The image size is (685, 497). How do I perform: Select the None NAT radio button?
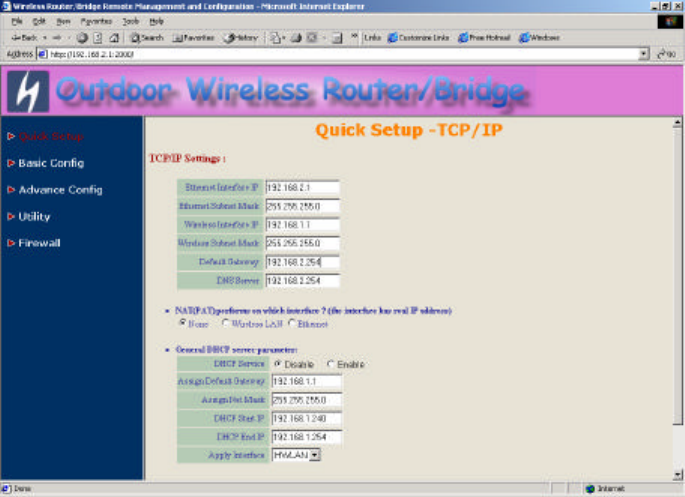[183, 323]
